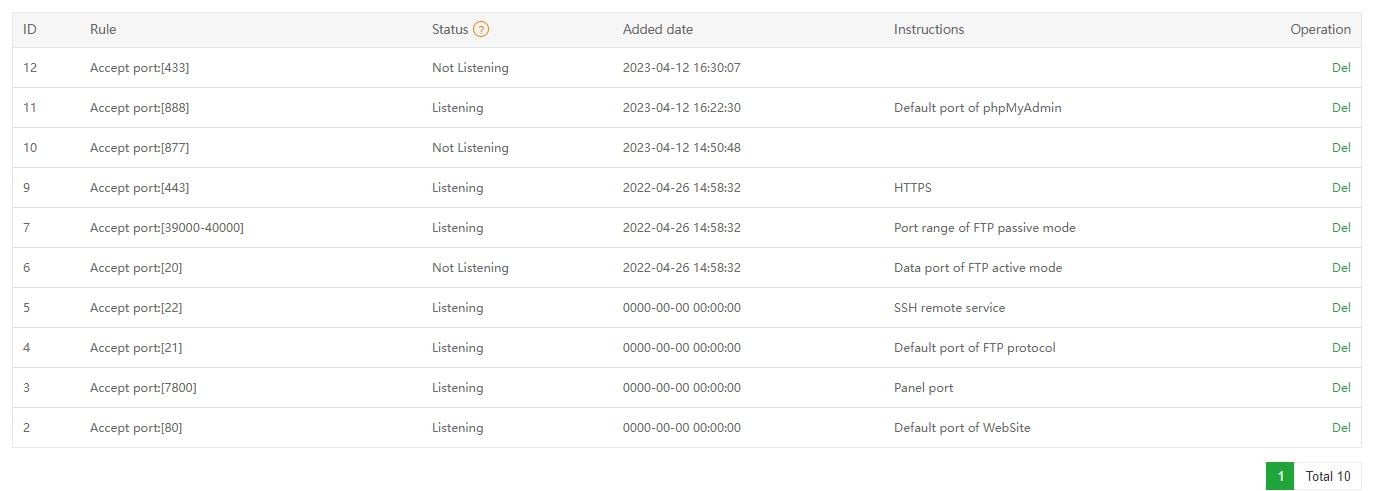This screenshot has width=1373, height=491.
Task: Delete the Accept port:[433] rule
Action: (1340, 68)
